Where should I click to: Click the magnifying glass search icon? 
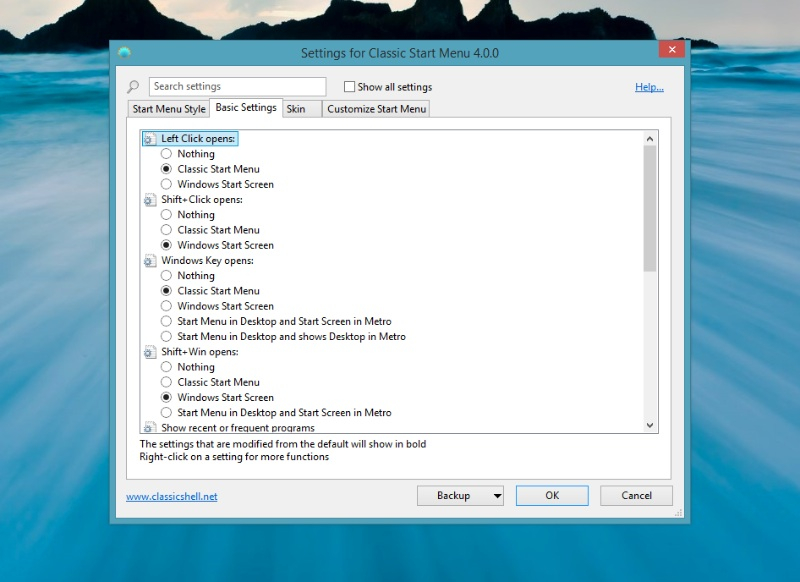(134, 87)
